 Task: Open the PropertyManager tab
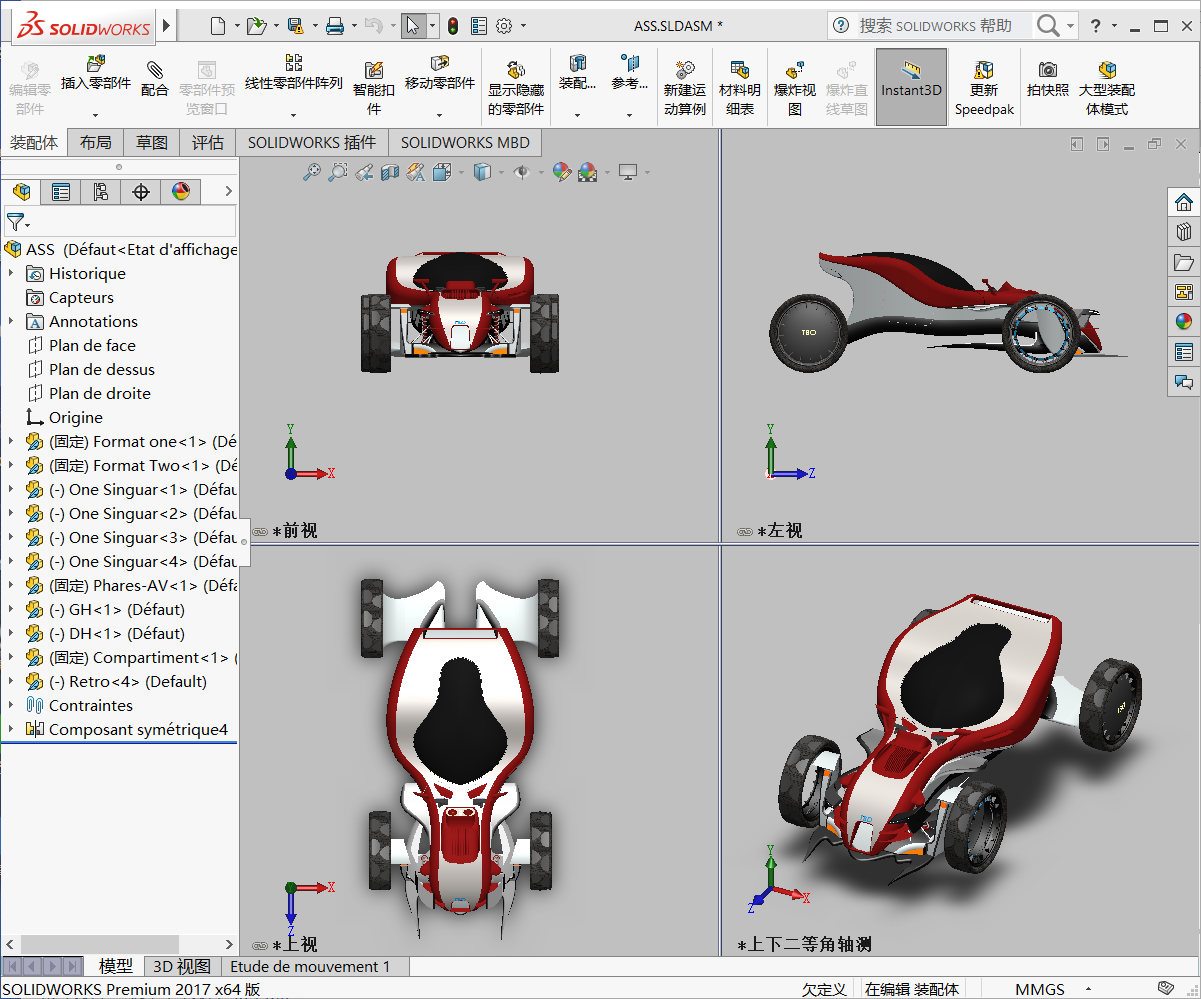pyautogui.click(x=61, y=192)
